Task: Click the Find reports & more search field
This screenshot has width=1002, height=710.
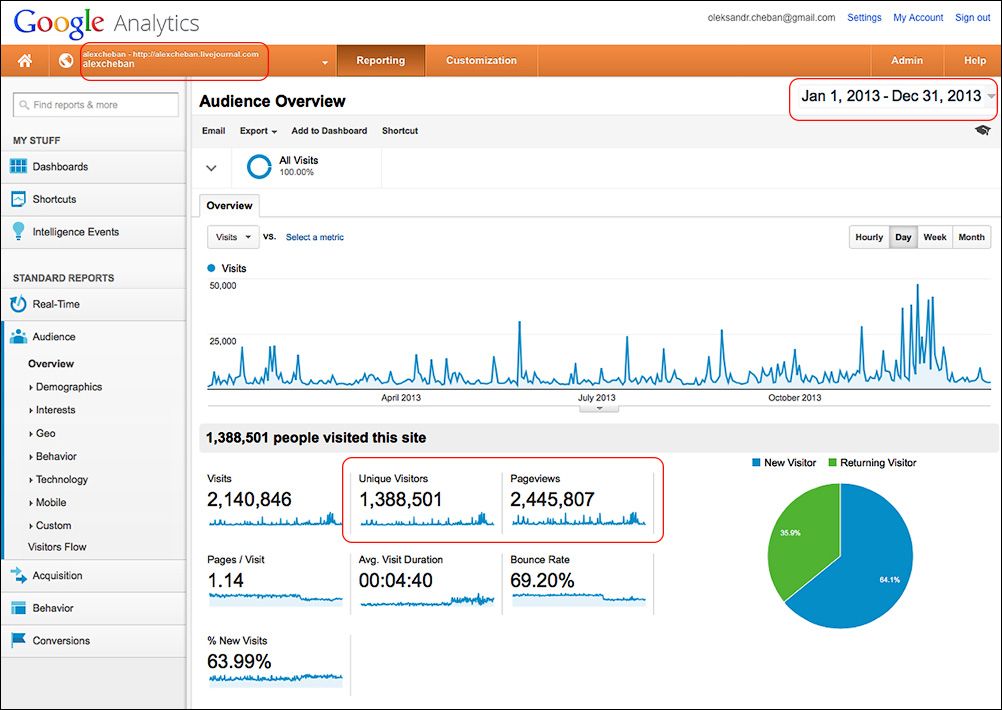Action: (96, 105)
